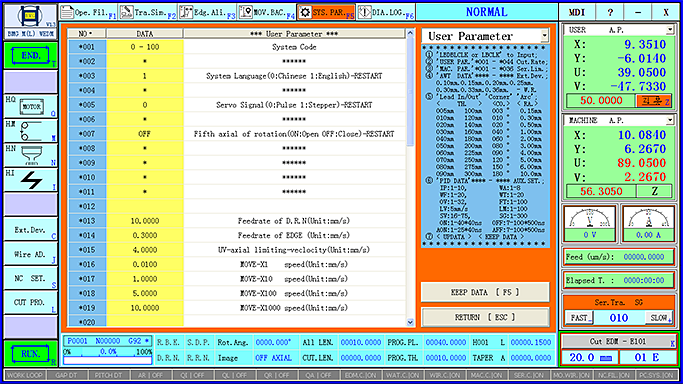The height and width of the screenshot is (384, 683).
Task: Click the 4.0000 value in row *015
Action: (x=145, y=250)
